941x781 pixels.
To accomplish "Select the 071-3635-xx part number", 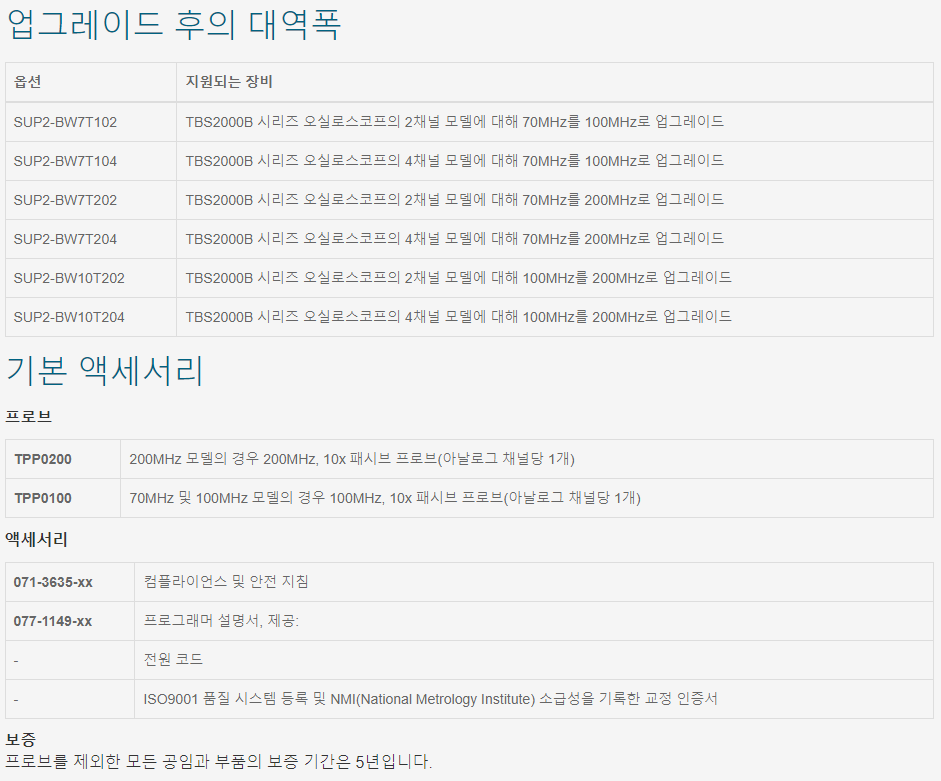I will tap(53, 582).
